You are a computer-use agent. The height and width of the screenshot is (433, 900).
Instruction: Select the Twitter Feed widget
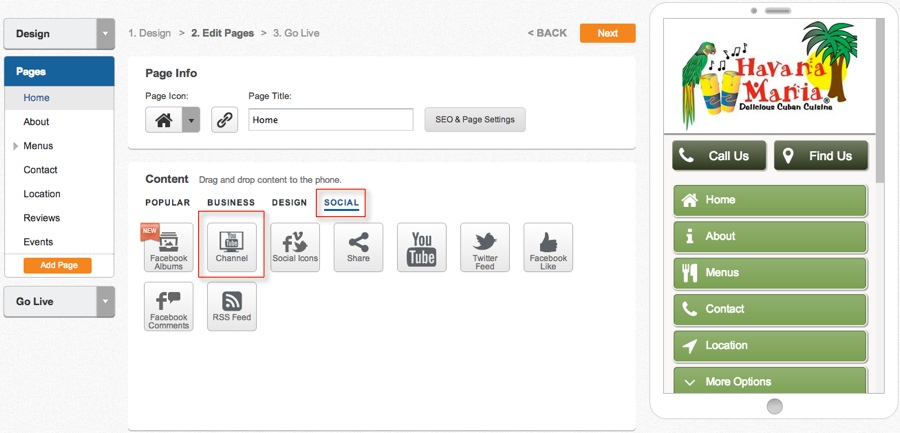[485, 247]
